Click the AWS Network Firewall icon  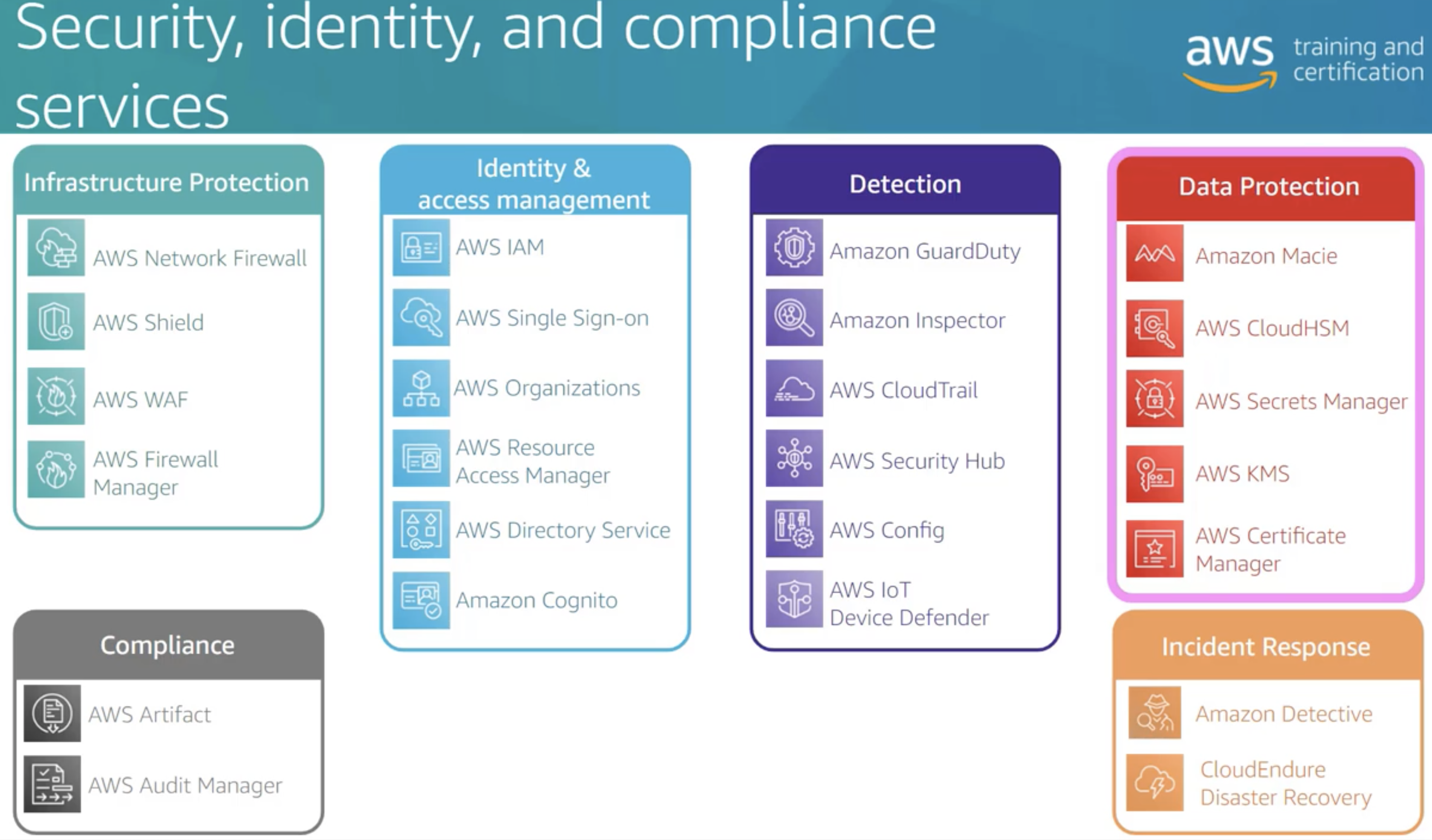tap(56, 247)
